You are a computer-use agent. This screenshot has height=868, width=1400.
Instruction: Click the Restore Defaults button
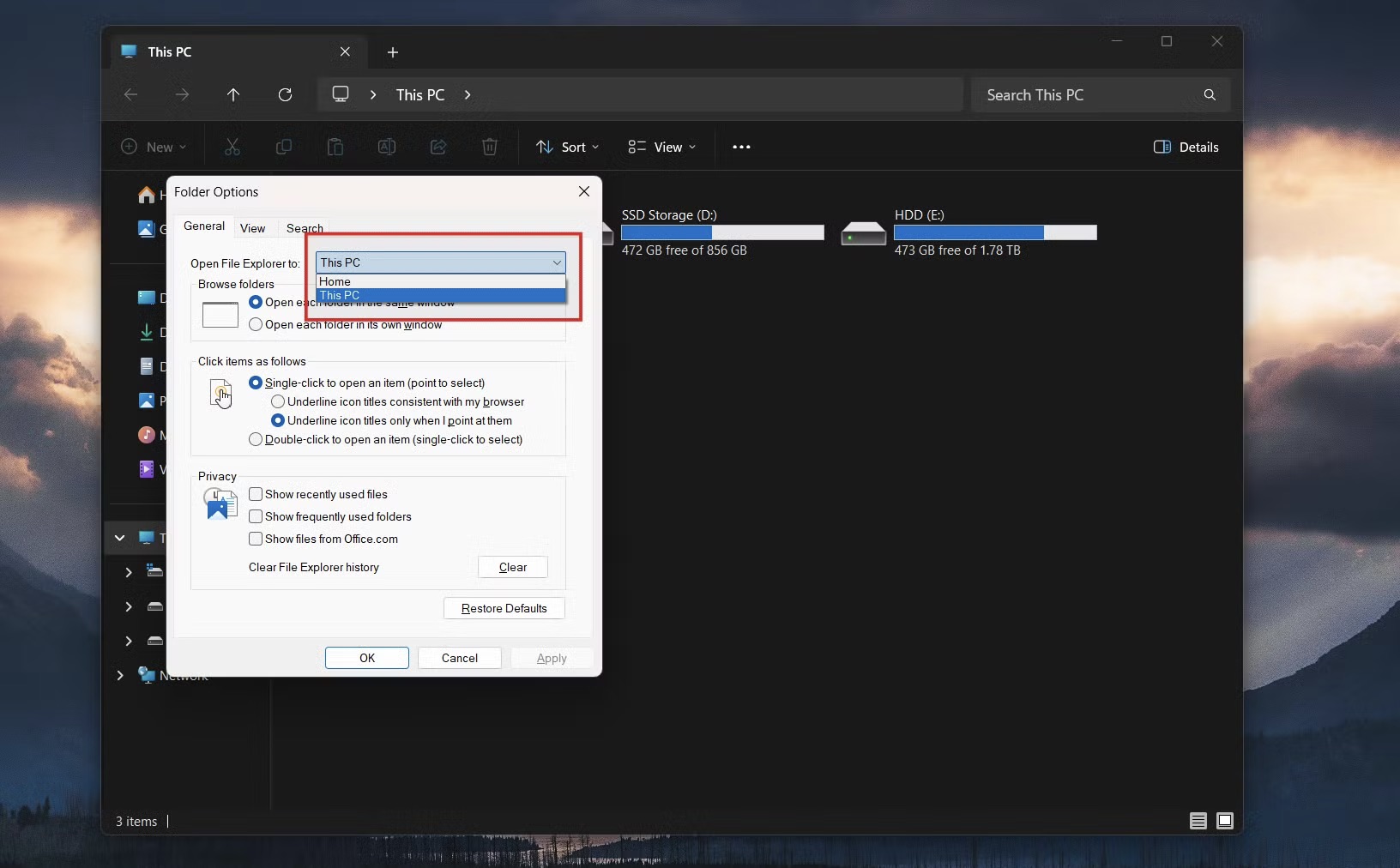click(x=503, y=608)
